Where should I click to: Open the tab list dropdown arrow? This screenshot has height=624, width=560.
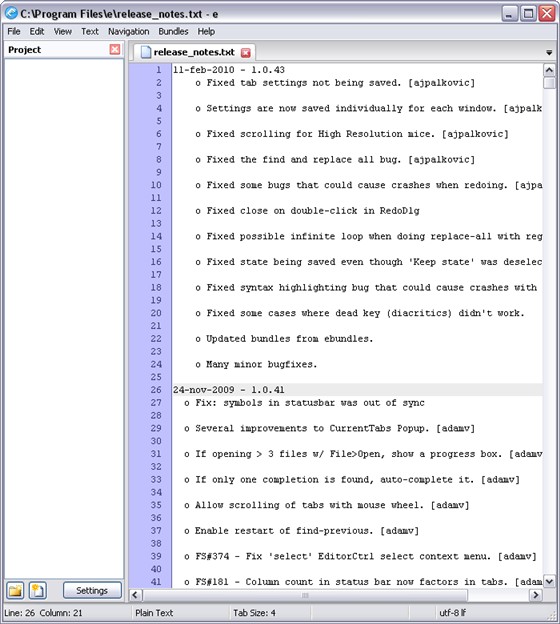point(549,53)
